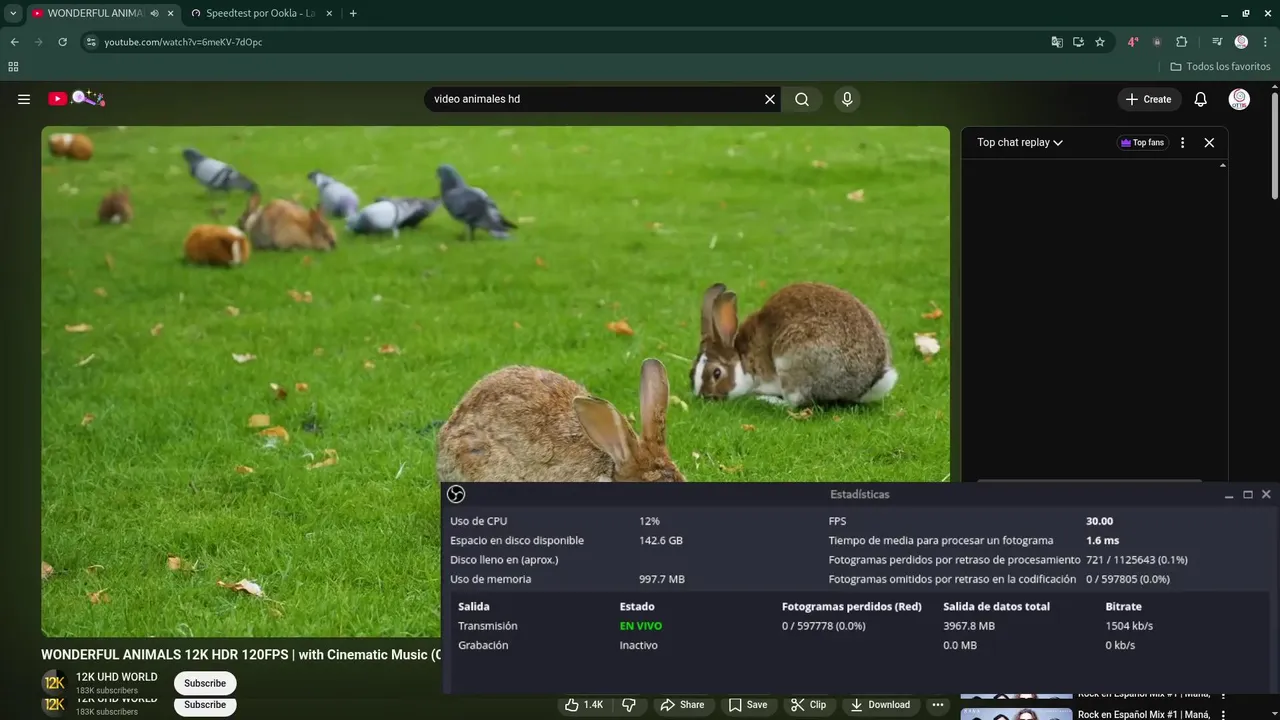Close the WONDERFUL ANIMALS tab
This screenshot has width=1280, height=720.
pyautogui.click(x=171, y=13)
